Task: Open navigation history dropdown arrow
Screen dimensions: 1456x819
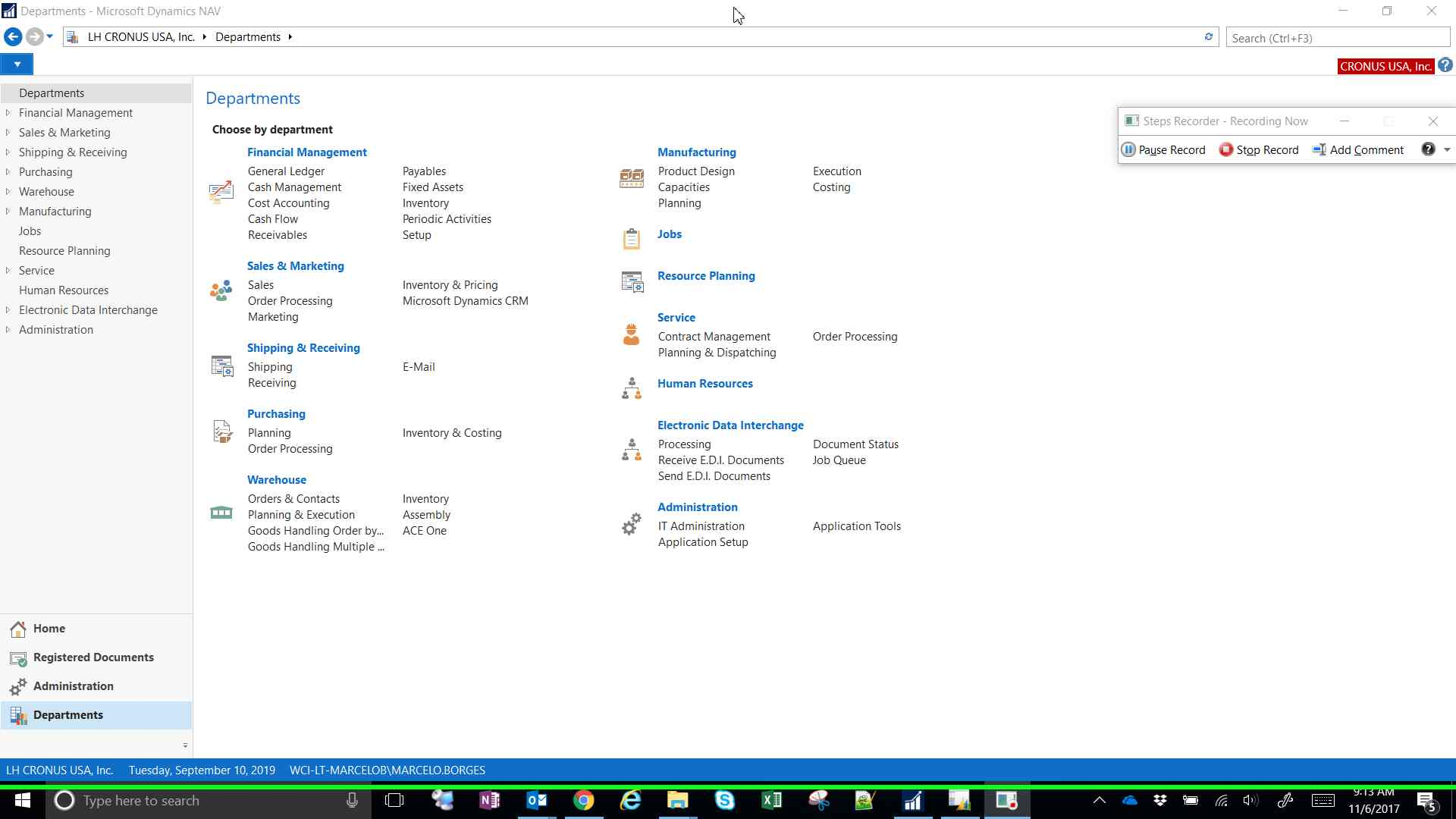Action: tap(50, 36)
